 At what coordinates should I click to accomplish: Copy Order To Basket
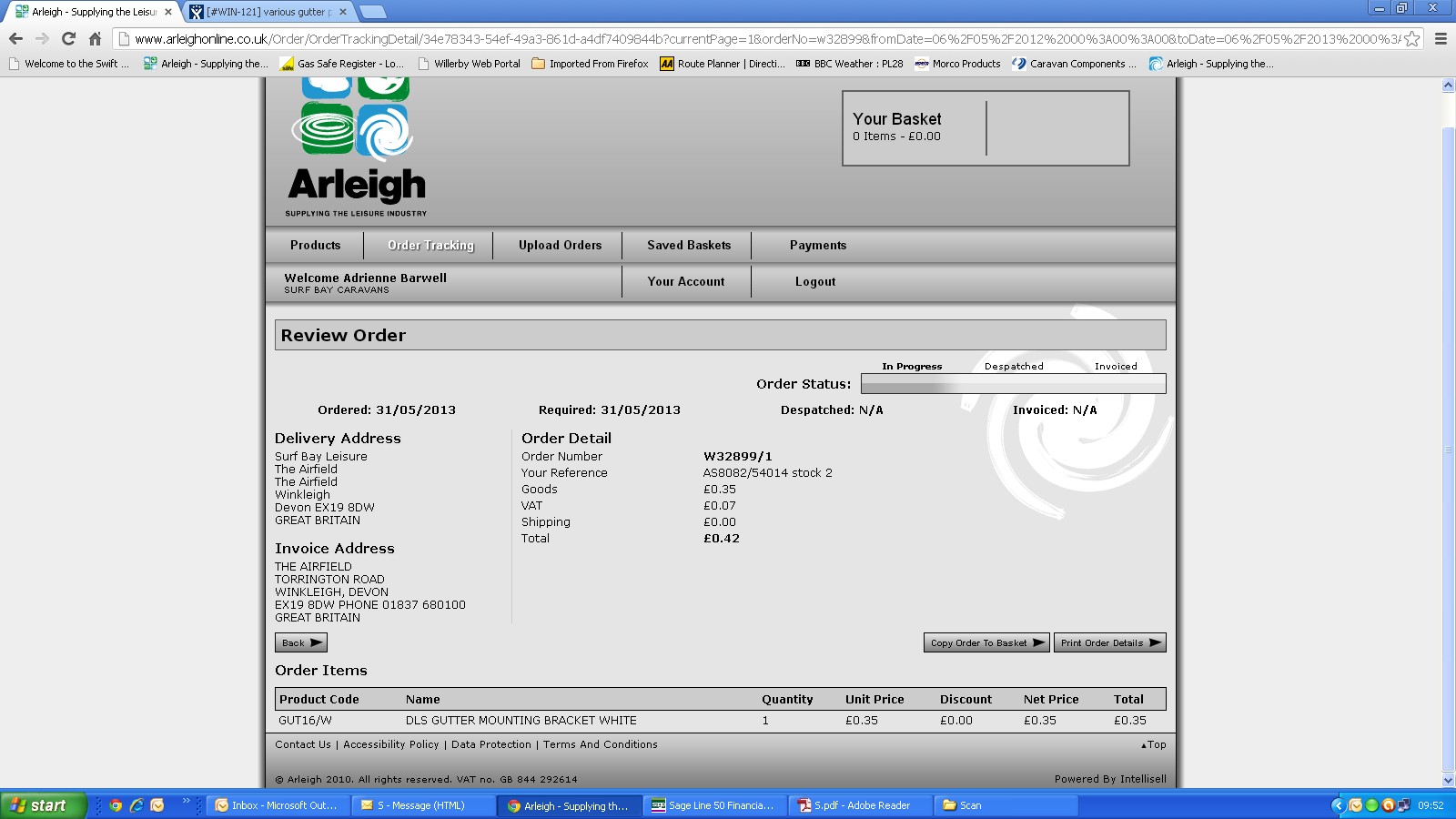(x=986, y=642)
